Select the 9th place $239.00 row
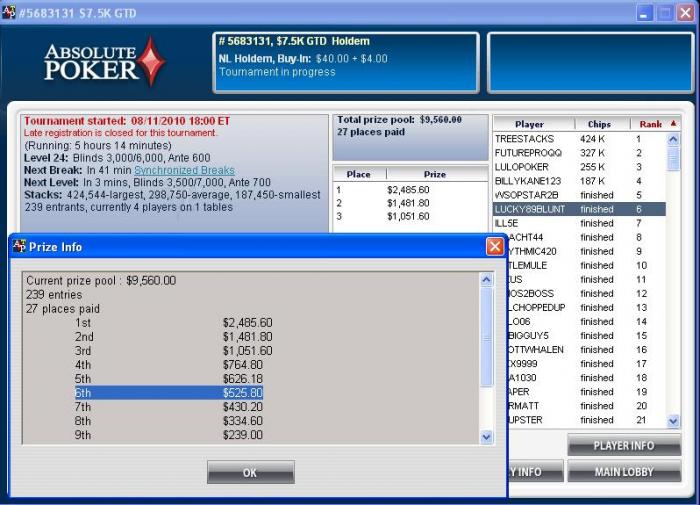 coord(169,435)
